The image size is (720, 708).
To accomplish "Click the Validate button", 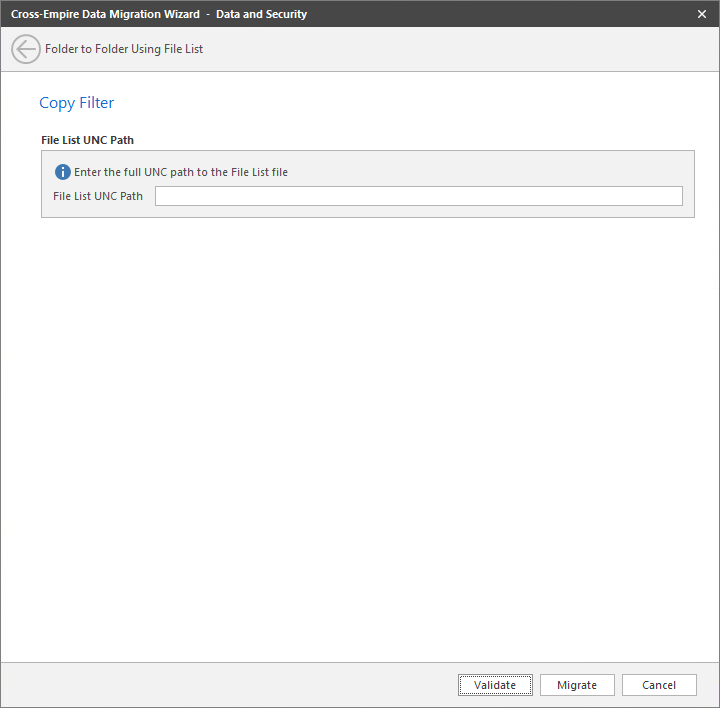I will (x=495, y=685).
